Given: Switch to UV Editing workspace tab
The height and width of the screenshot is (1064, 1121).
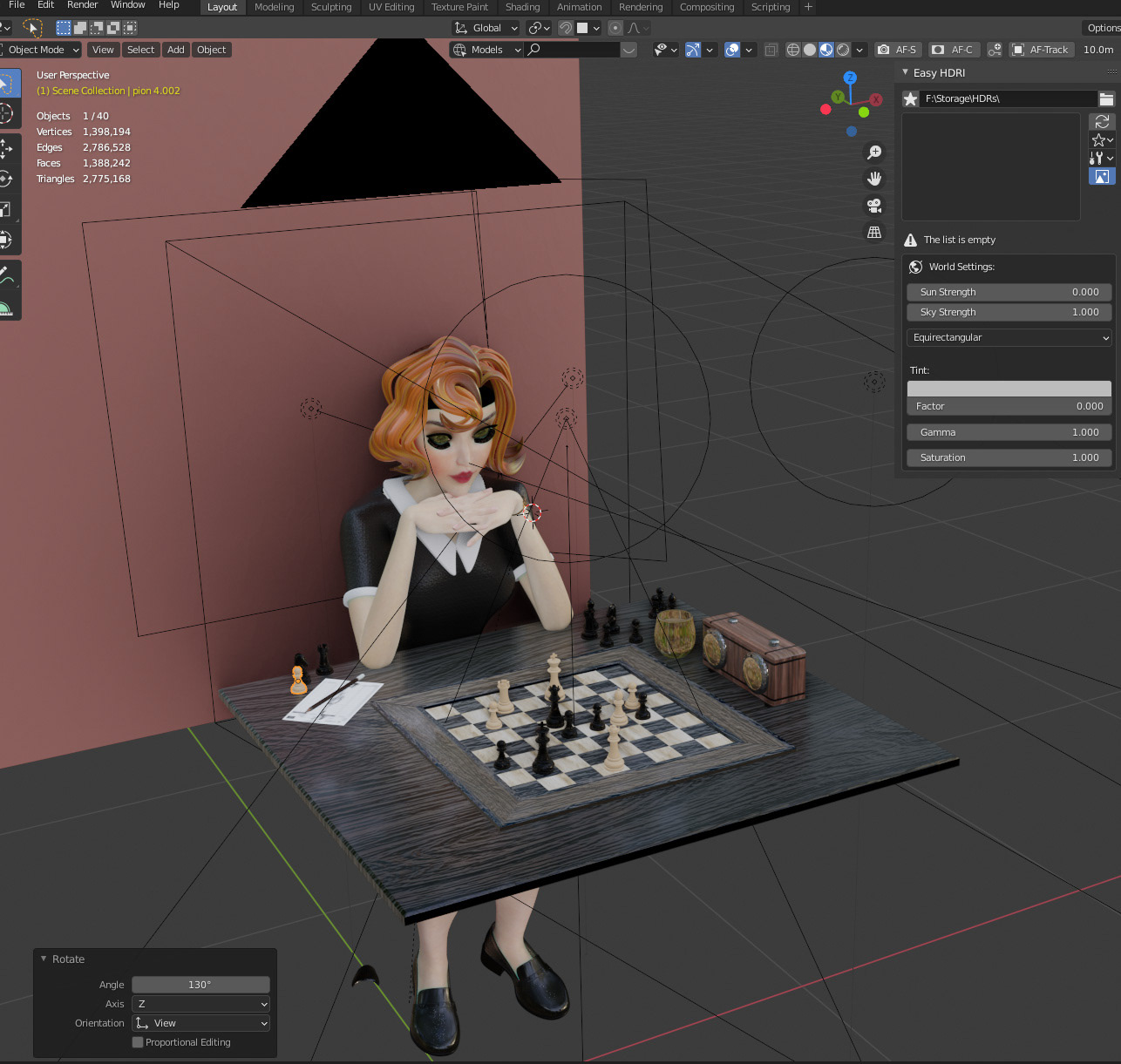Looking at the screenshot, I should coord(391,7).
